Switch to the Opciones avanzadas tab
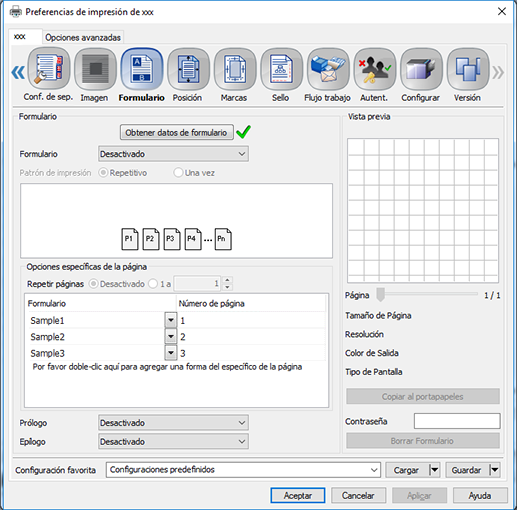The image size is (517, 510). pyautogui.click(x=83, y=37)
